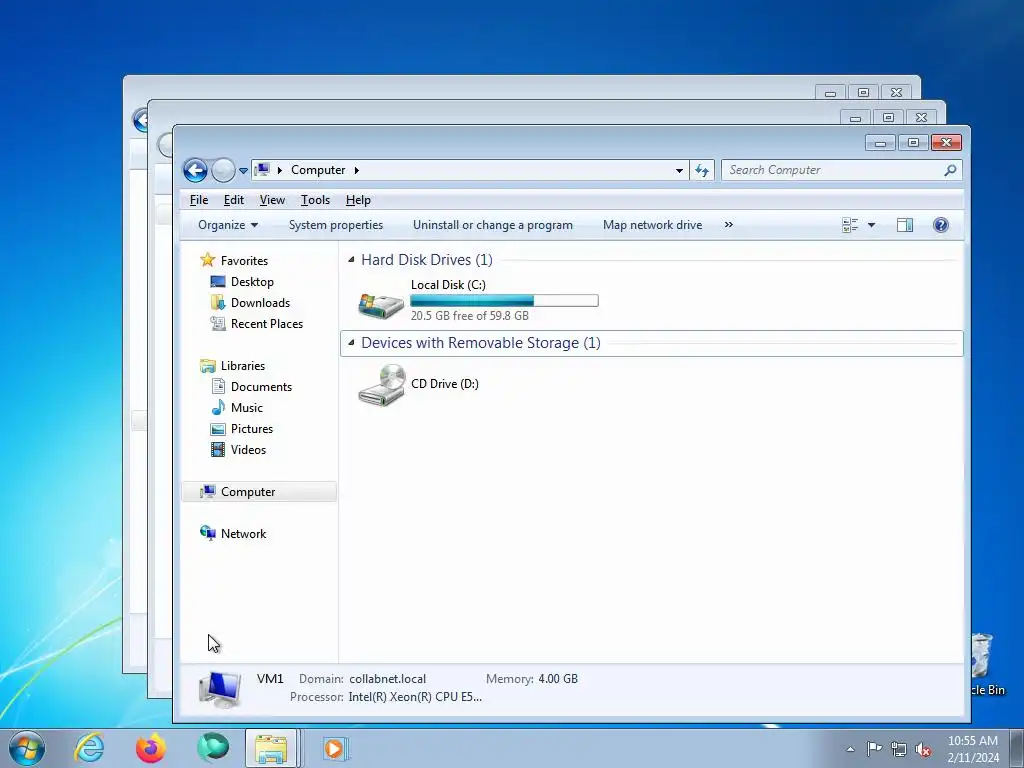Click Map network drive
Screen dimensions: 1024x768
point(652,225)
